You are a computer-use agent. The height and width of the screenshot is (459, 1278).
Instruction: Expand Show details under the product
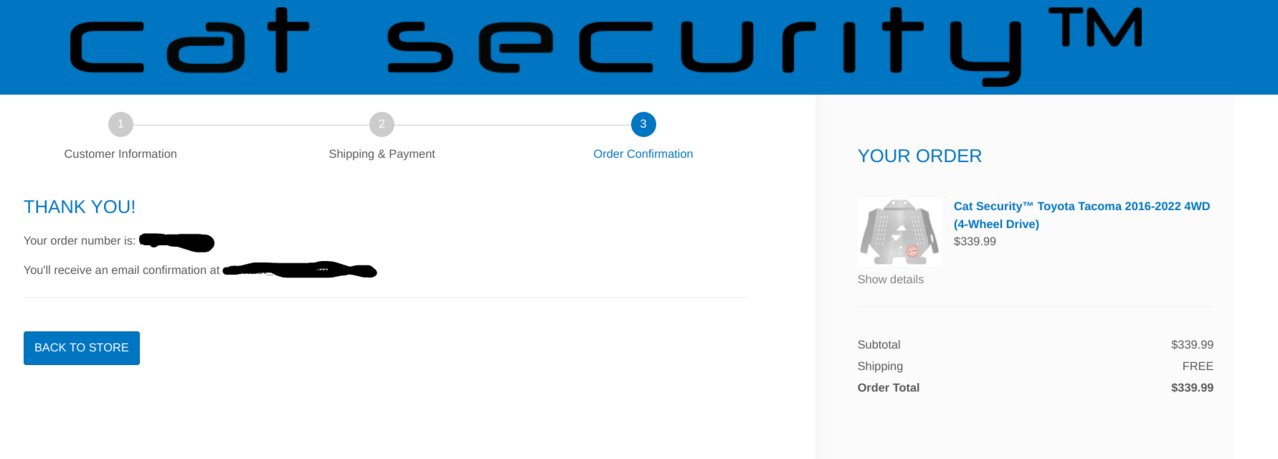(890, 279)
